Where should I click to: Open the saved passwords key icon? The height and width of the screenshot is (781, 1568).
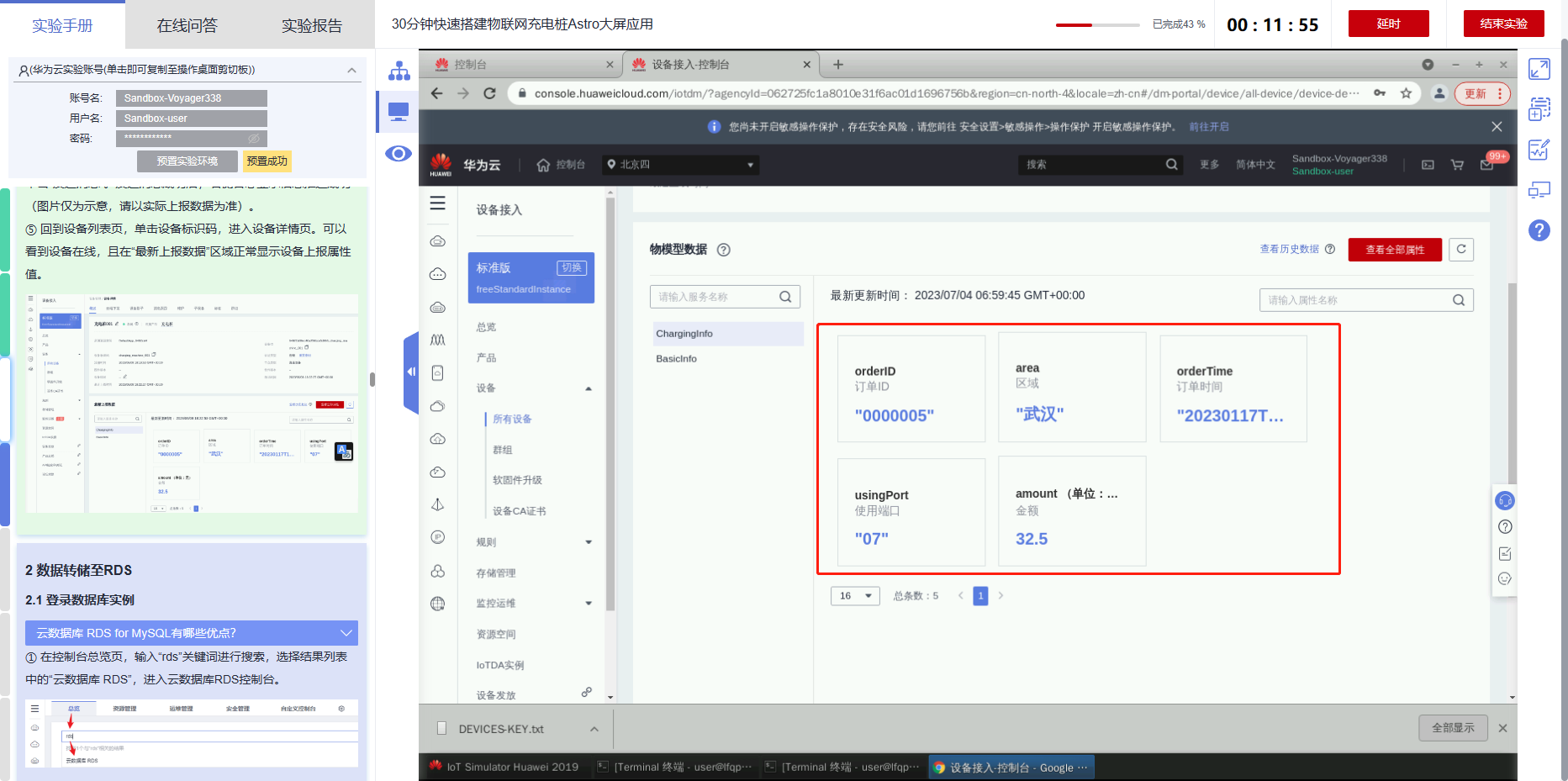pyautogui.click(x=1380, y=93)
